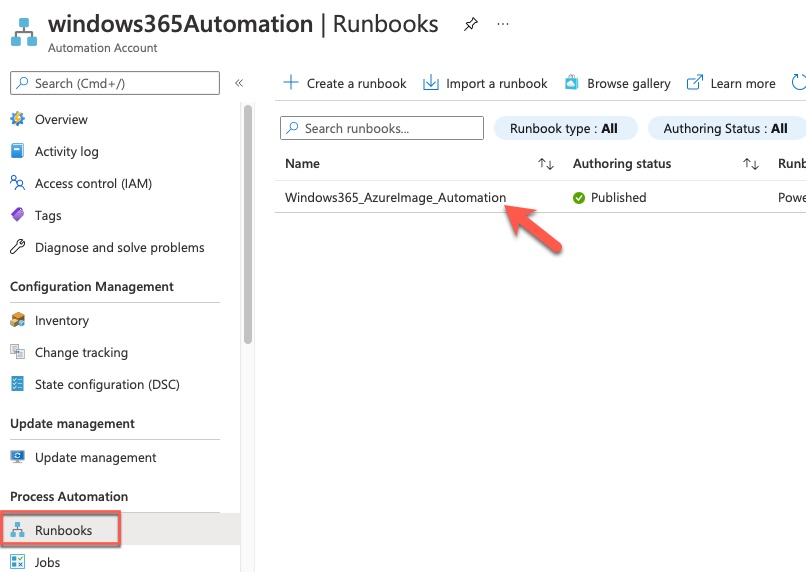Click the wrench icon for Diagnose
The height and width of the screenshot is (572, 806).
click(x=17, y=247)
